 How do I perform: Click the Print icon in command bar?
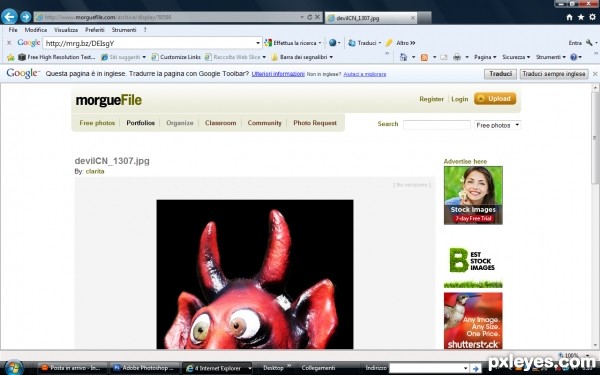click(457, 57)
